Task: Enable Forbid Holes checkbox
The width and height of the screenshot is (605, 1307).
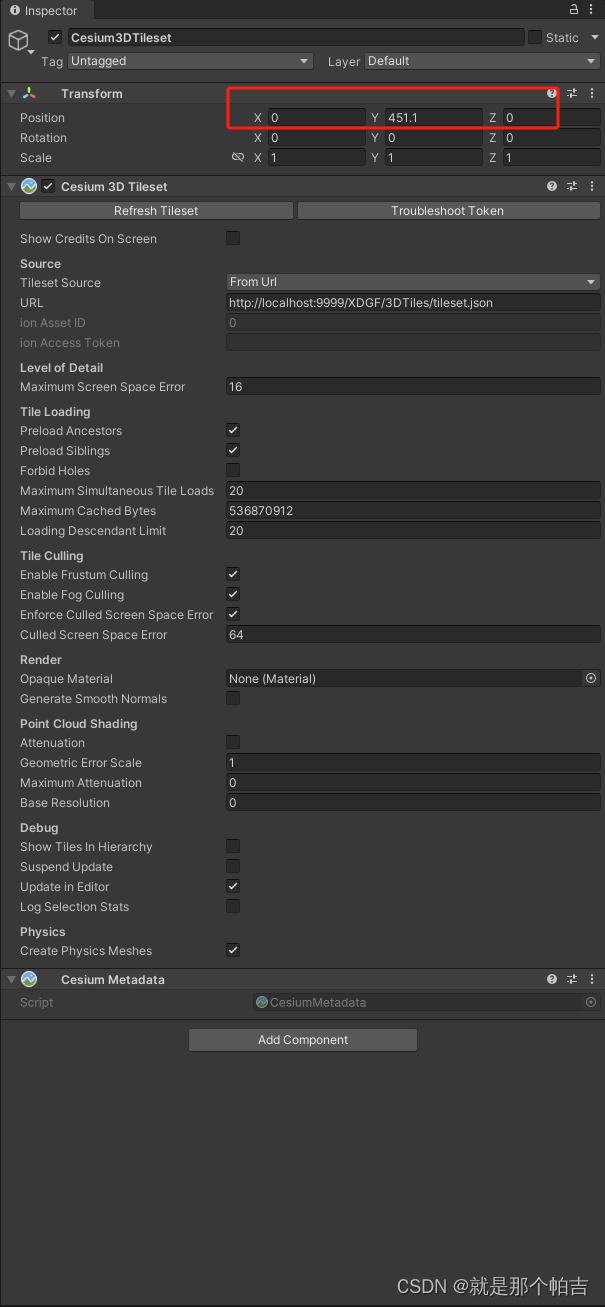Action: coord(233,470)
